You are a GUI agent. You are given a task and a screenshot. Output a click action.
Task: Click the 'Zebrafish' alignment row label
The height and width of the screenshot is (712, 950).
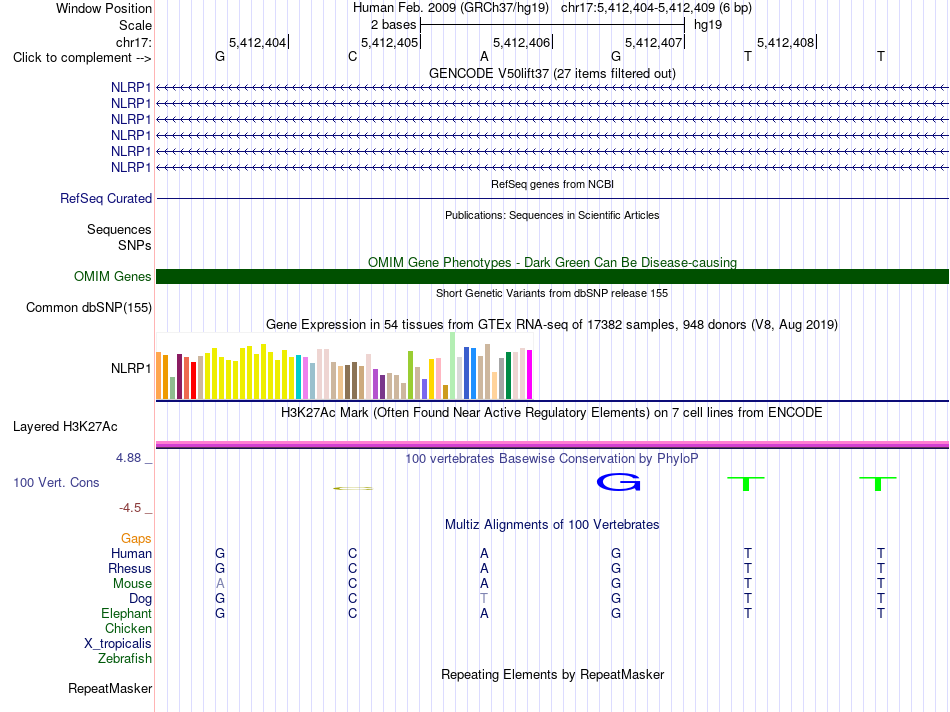click(x=125, y=658)
